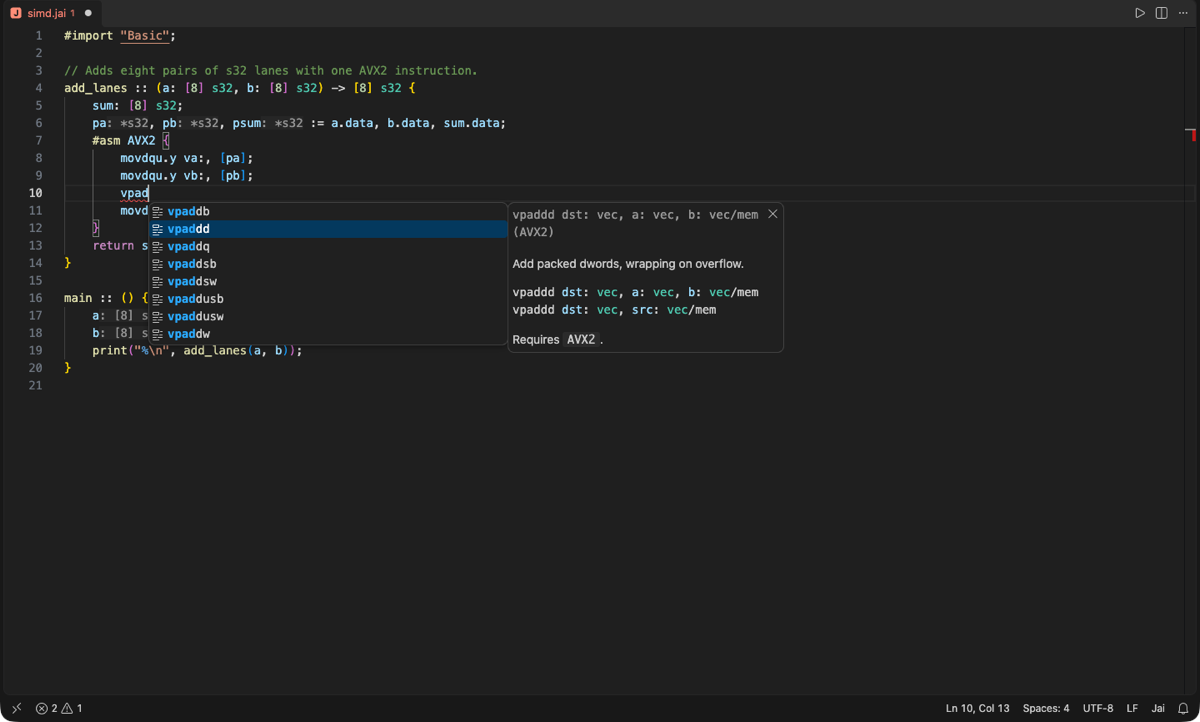
Task: Click the snippet icon beside vpaddsw
Action: click(x=158, y=282)
